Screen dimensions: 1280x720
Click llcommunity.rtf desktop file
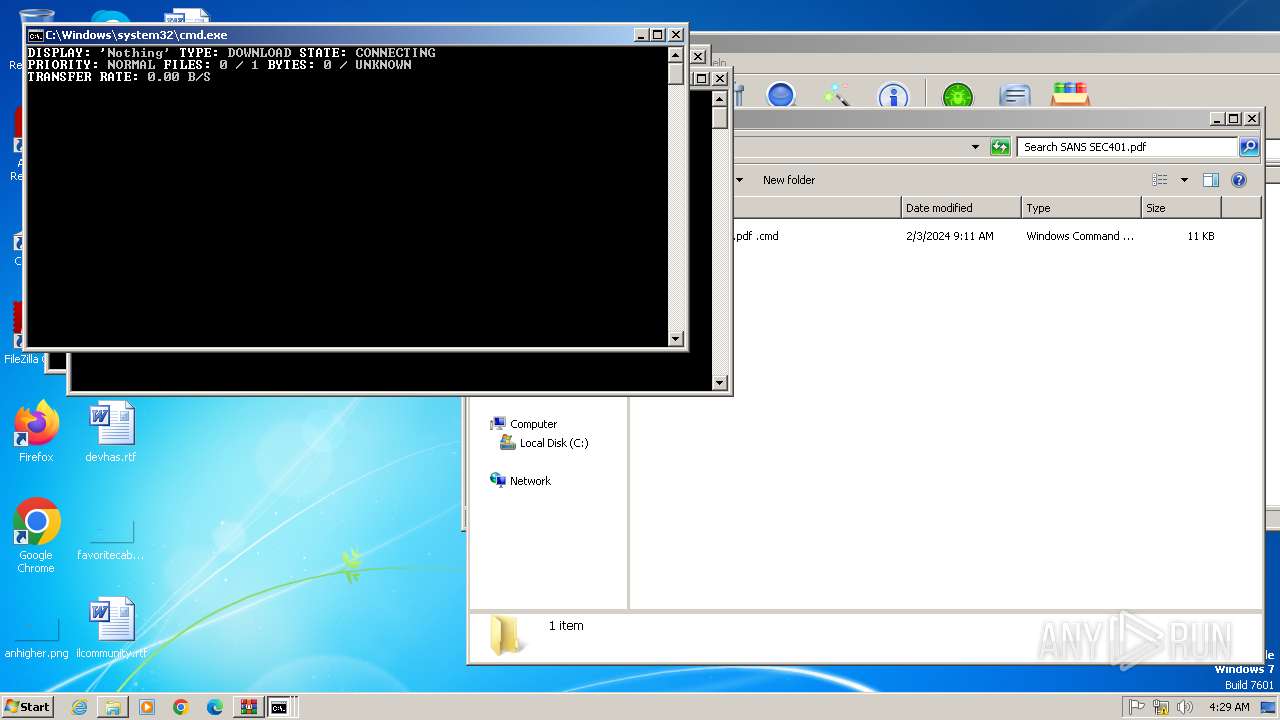tap(111, 628)
